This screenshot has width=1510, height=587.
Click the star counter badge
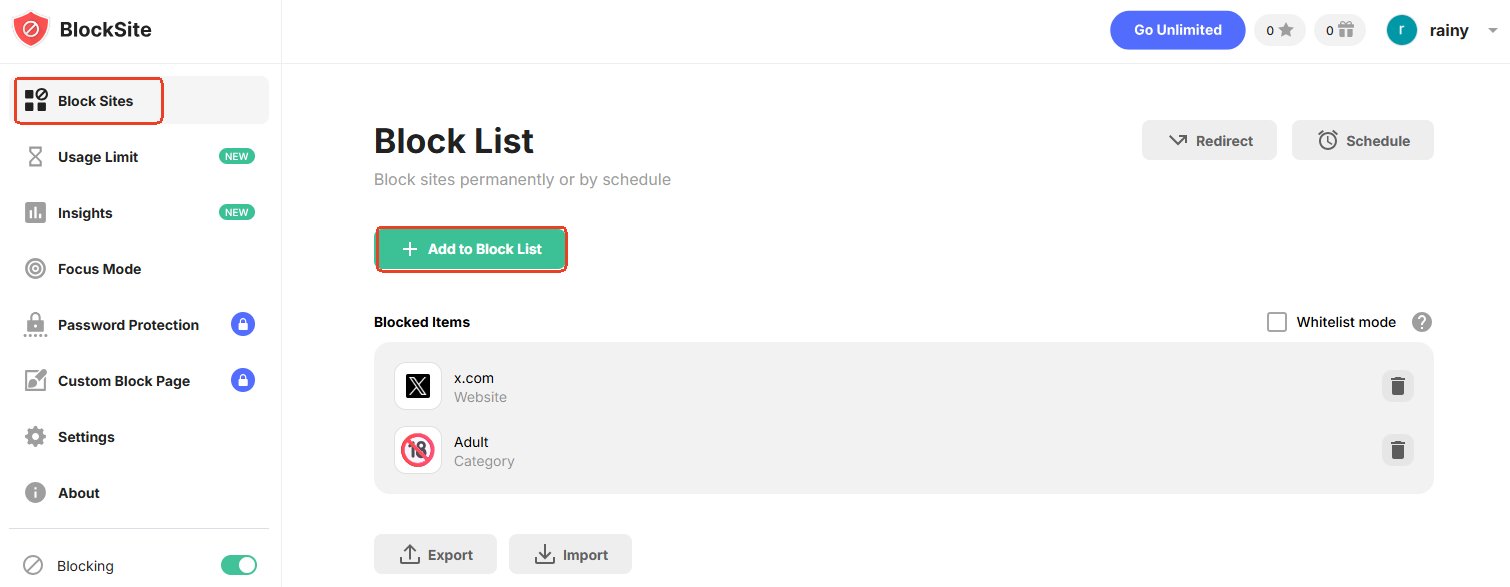[x=1280, y=29]
